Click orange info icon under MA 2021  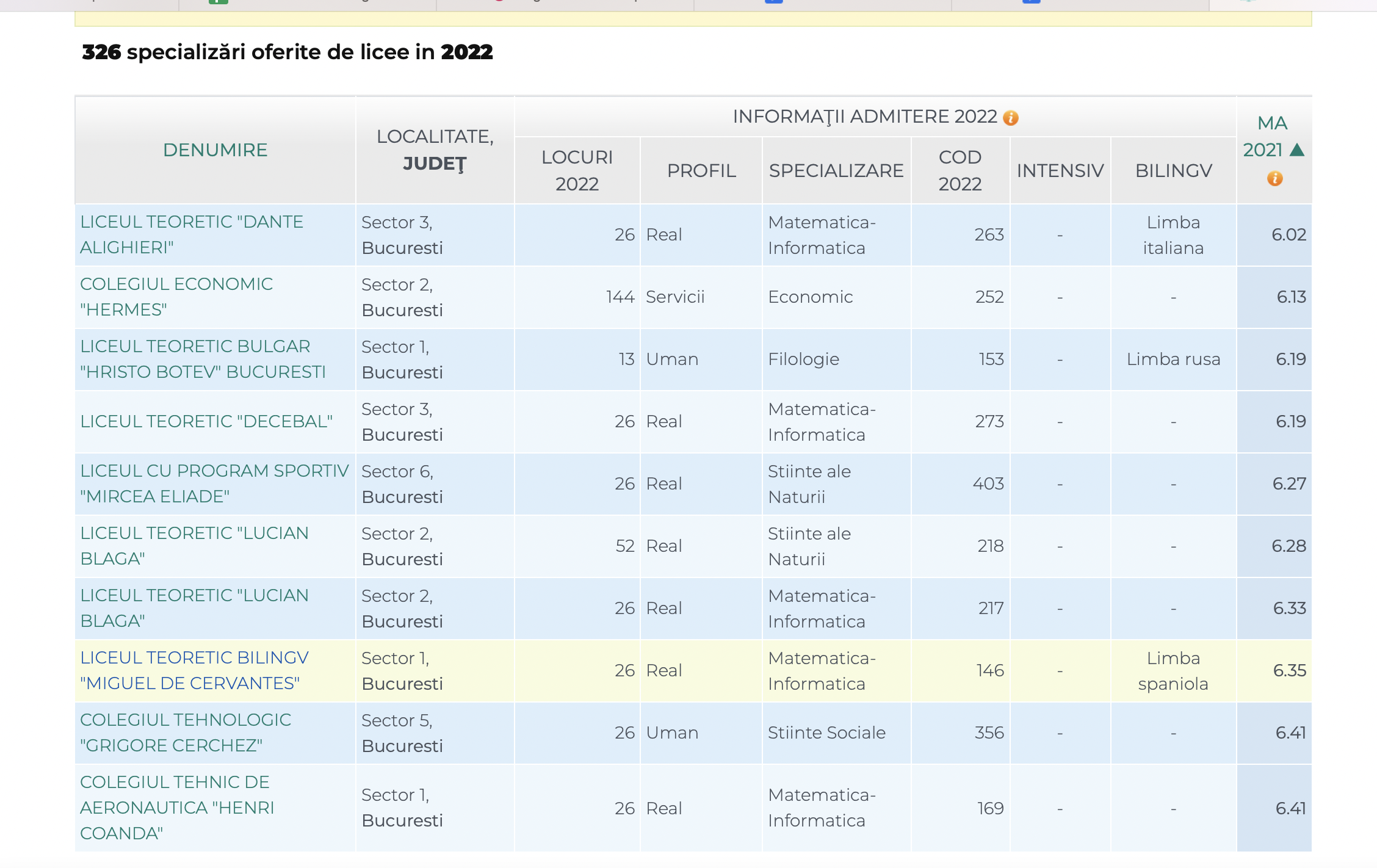[x=1274, y=179]
